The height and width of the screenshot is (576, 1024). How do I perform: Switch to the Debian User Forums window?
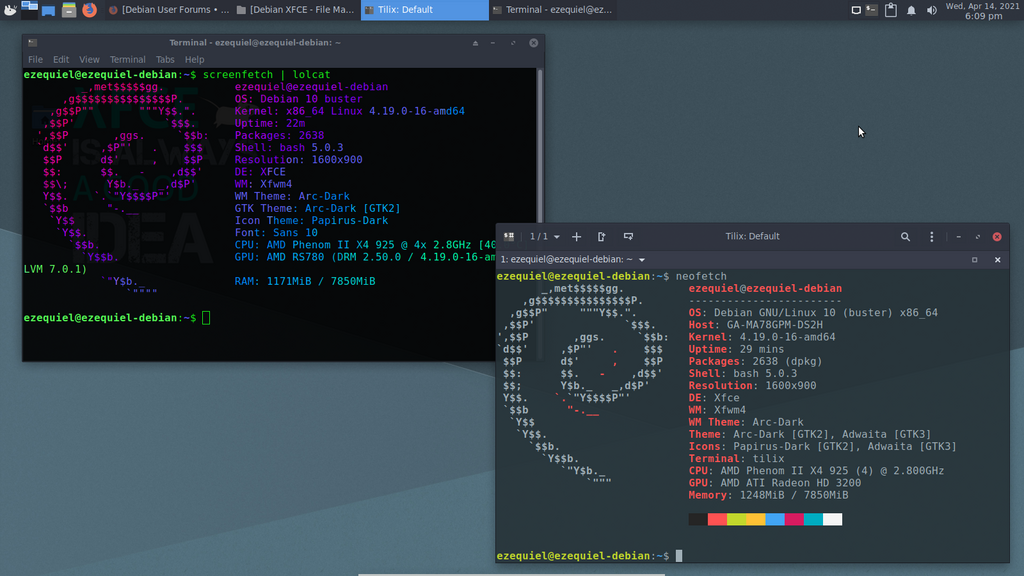pyautogui.click(x=168, y=10)
